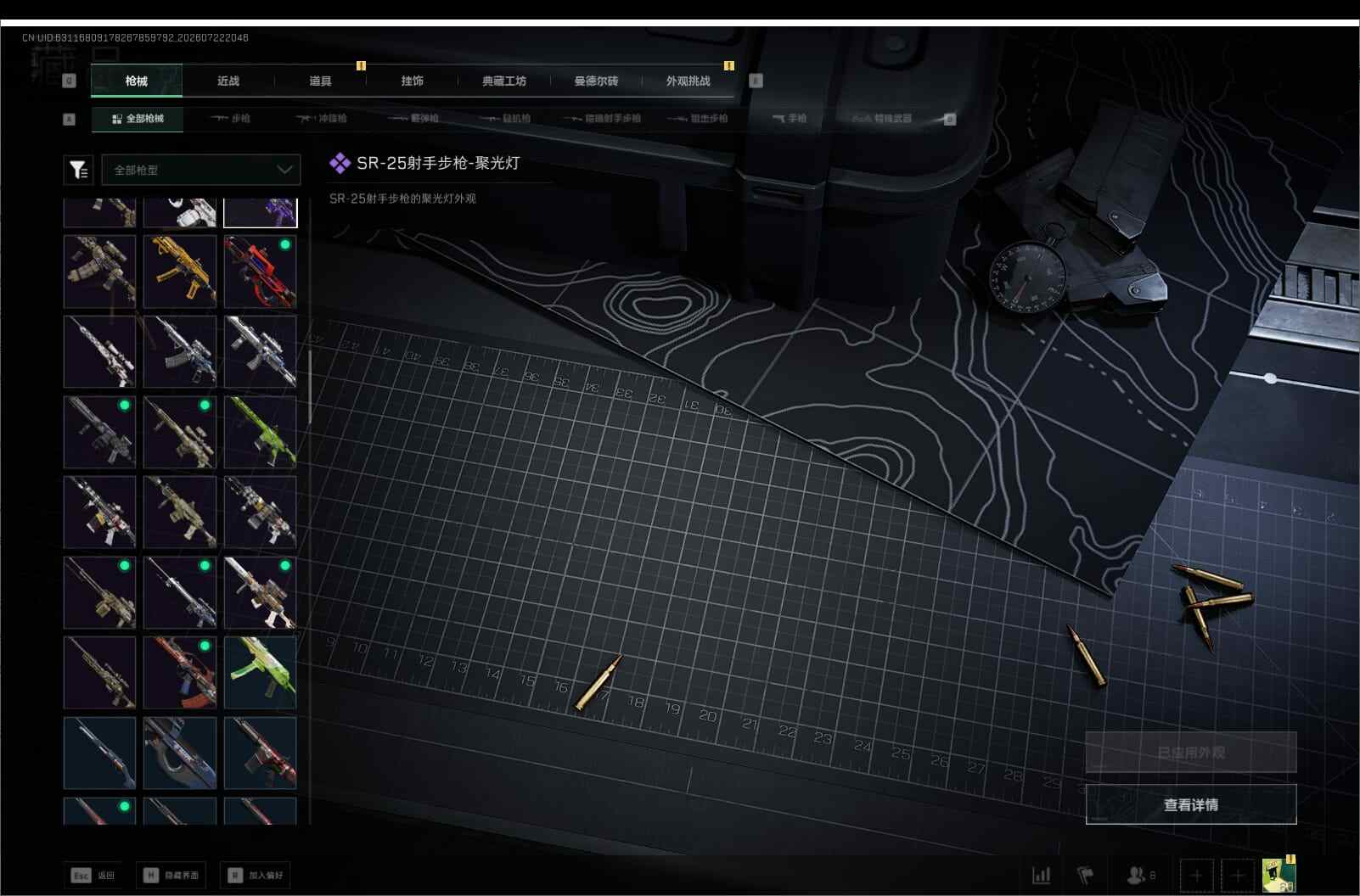Screen dimensions: 1360x896
Task: Click the R 加入偏好 button
Action: 255,875
